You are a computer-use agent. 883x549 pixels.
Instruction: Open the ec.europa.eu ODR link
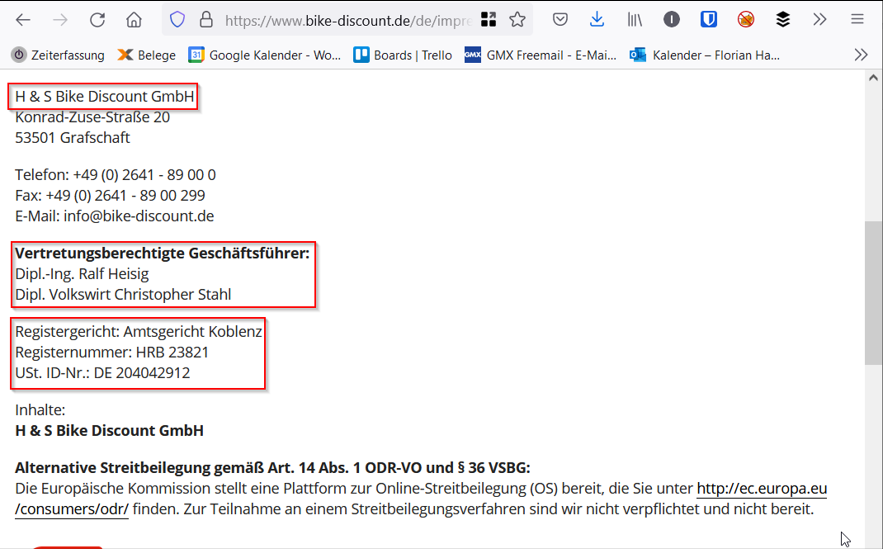click(x=761, y=488)
